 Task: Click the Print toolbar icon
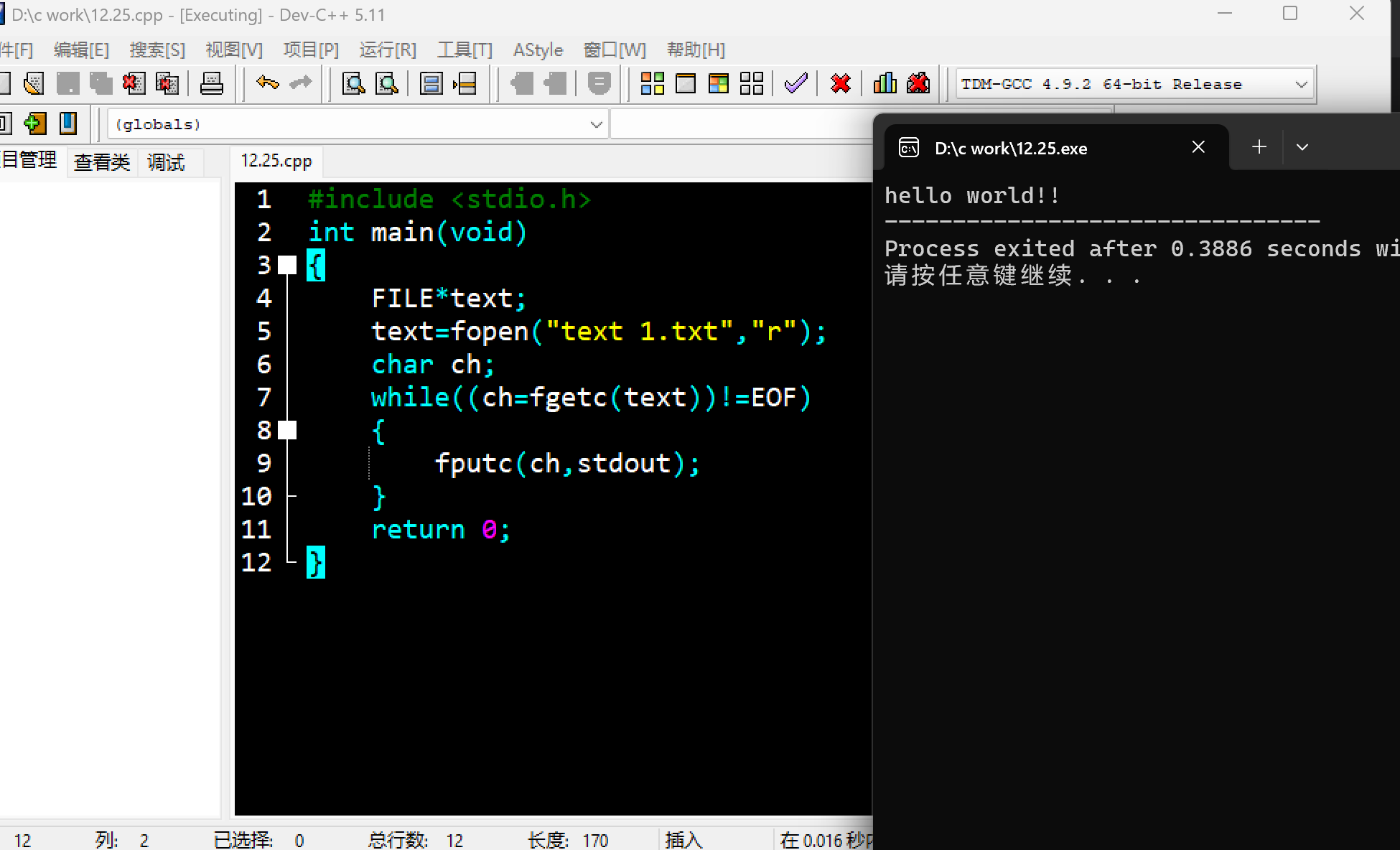[211, 84]
